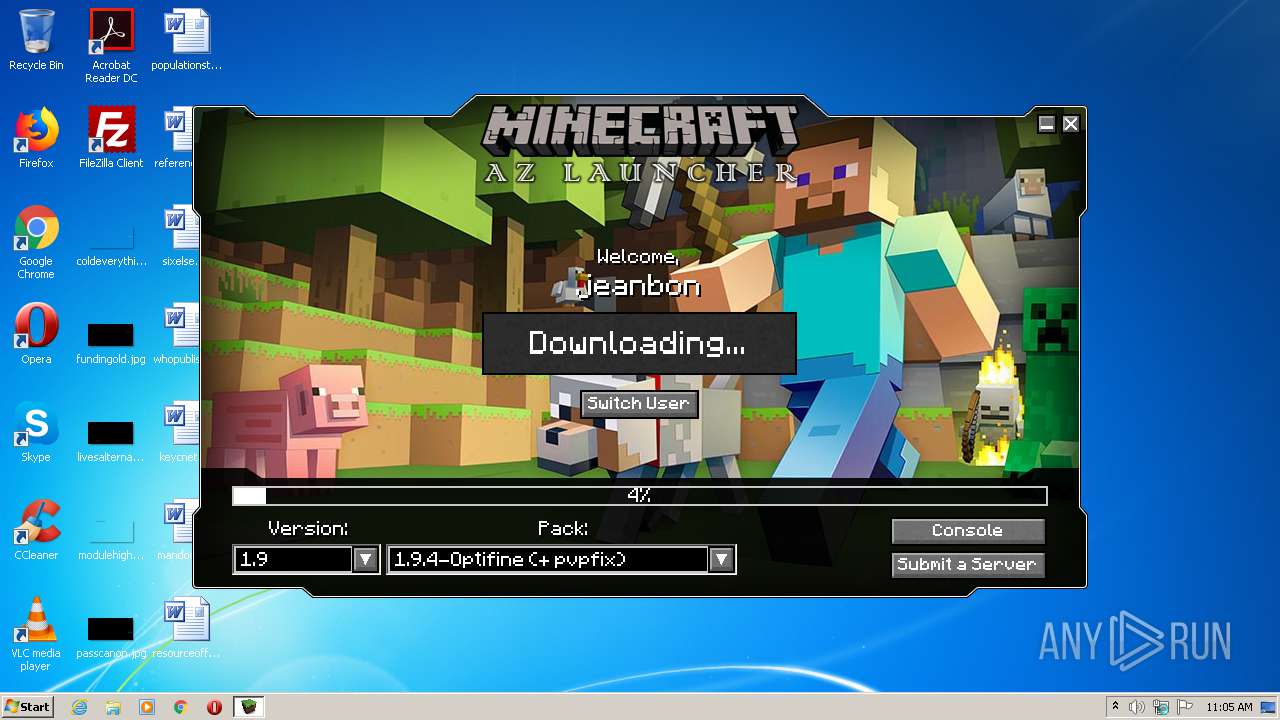Open the Version dropdown arrow
Image resolution: width=1280 pixels, height=720 pixels.
click(366, 559)
